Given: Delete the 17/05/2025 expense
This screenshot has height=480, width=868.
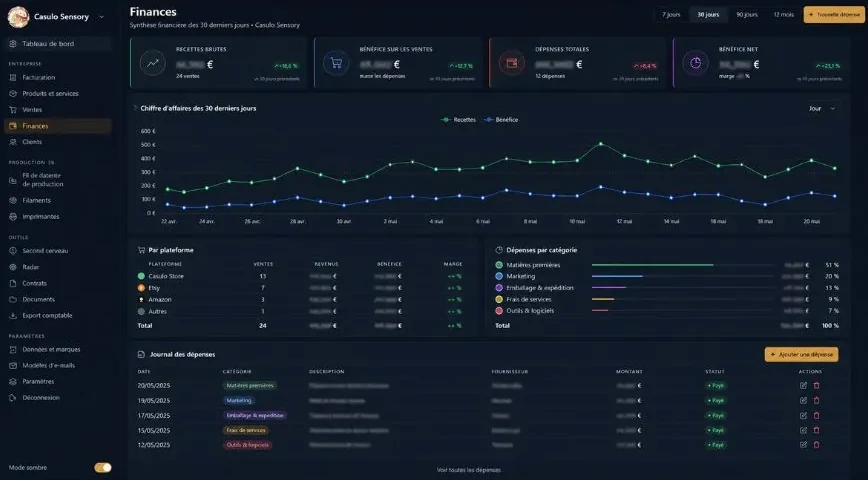Looking at the screenshot, I should (x=816, y=415).
